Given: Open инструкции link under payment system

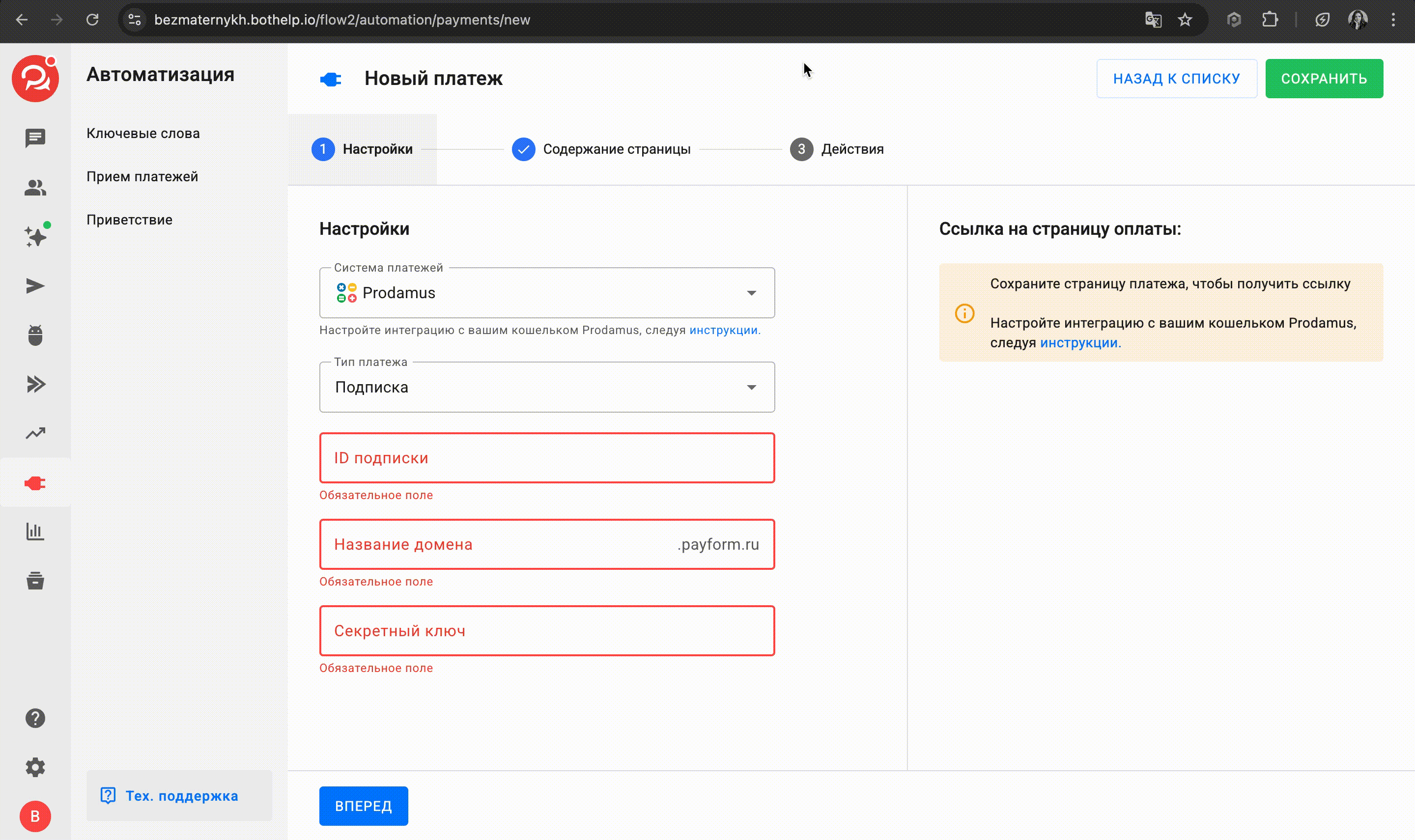Looking at the screenshot, I should pyautogui.click(x=723, y=330).
